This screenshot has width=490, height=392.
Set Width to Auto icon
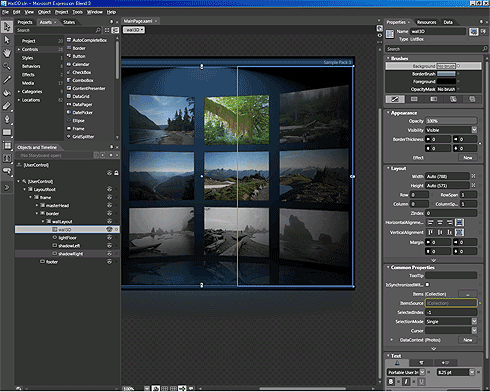[x=473, y=176]
